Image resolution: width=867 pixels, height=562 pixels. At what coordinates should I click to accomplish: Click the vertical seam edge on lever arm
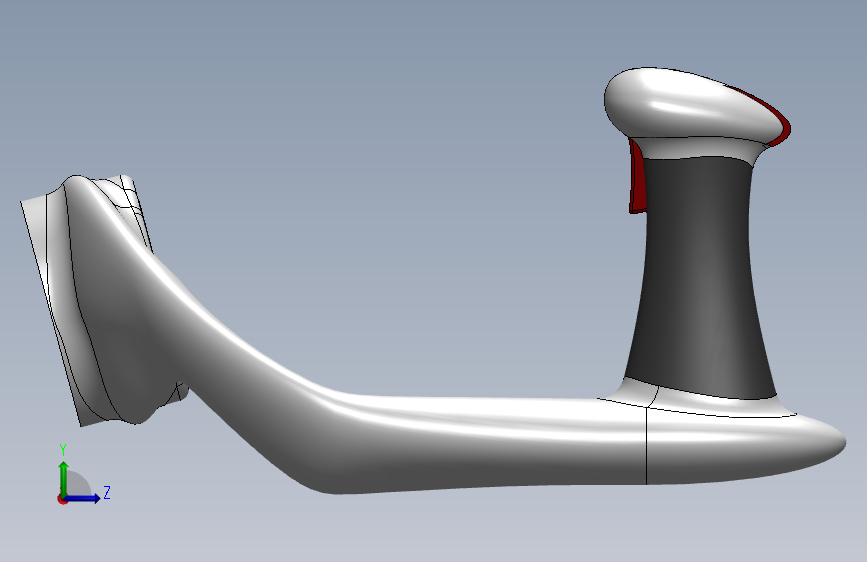click(x=647, y=445)
